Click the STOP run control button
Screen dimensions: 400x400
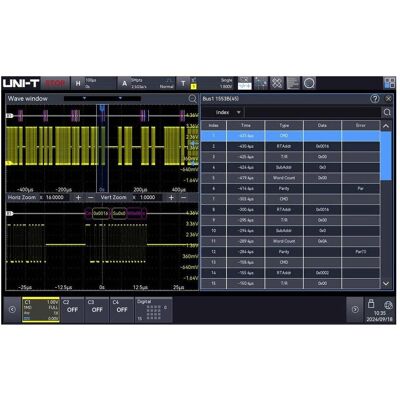pos(55,83)
